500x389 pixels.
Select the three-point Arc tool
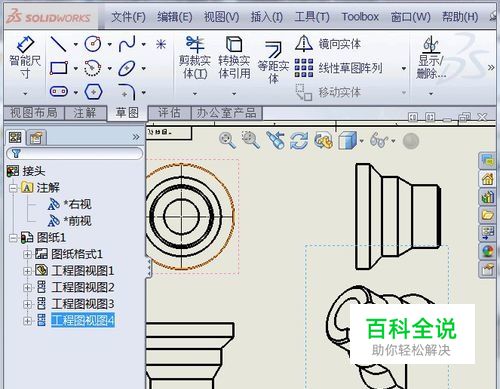click(93, 68)
